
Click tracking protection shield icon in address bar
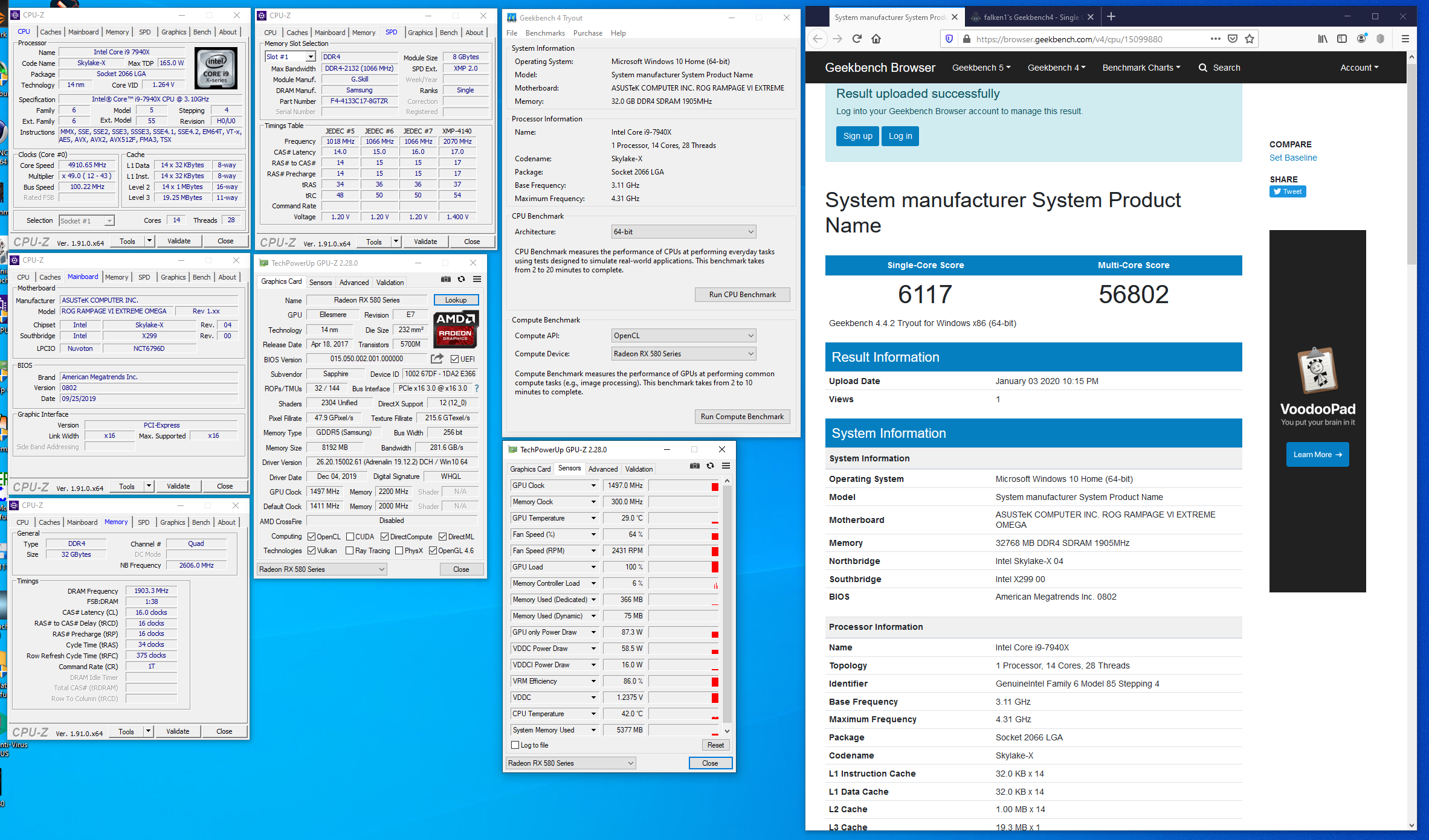click(949, 39)
